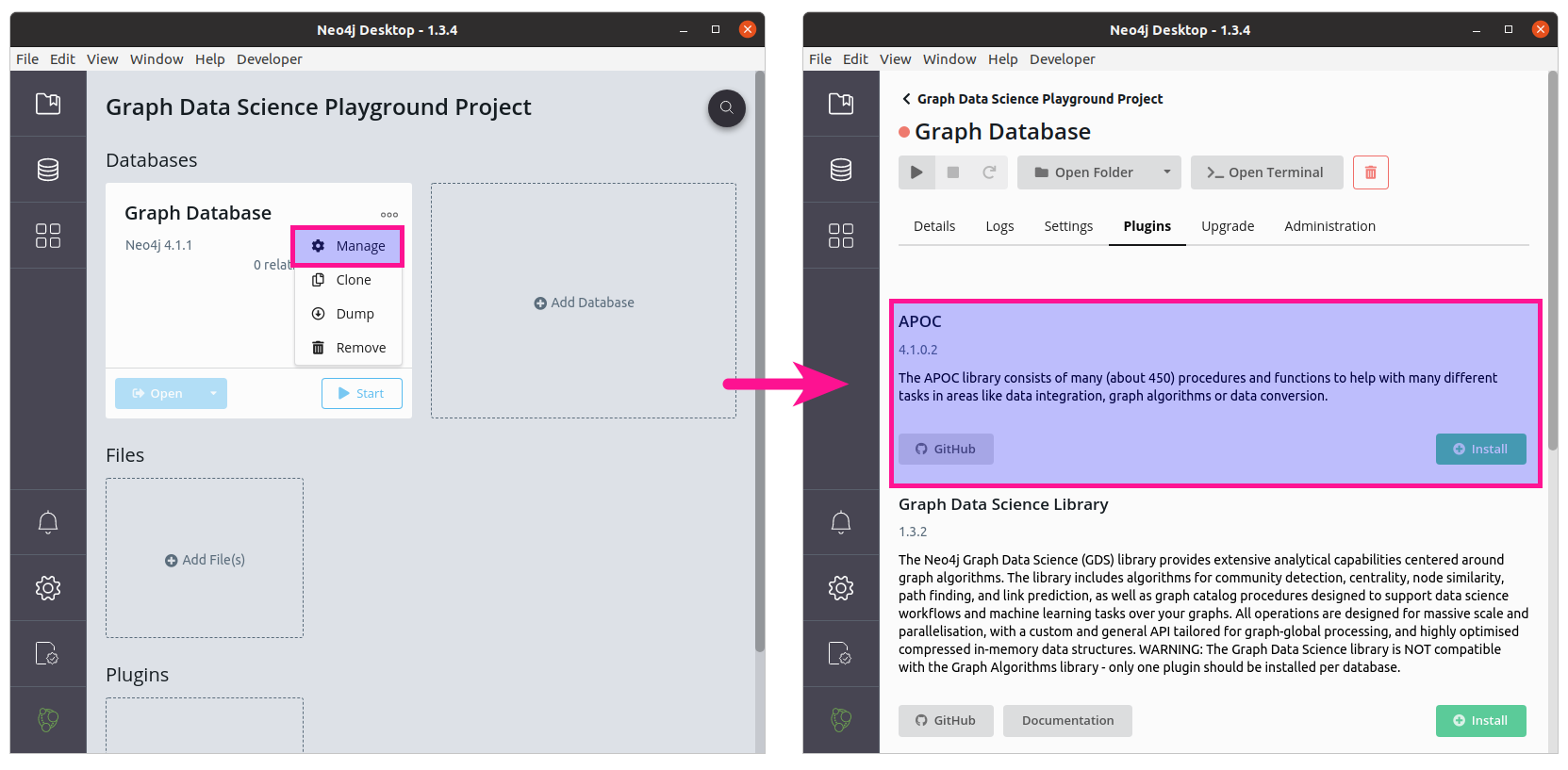Open Projects icon in the project overview sidebar
Image resolution: width=1568 pixels, height=770 pixels.
(48, 104)
